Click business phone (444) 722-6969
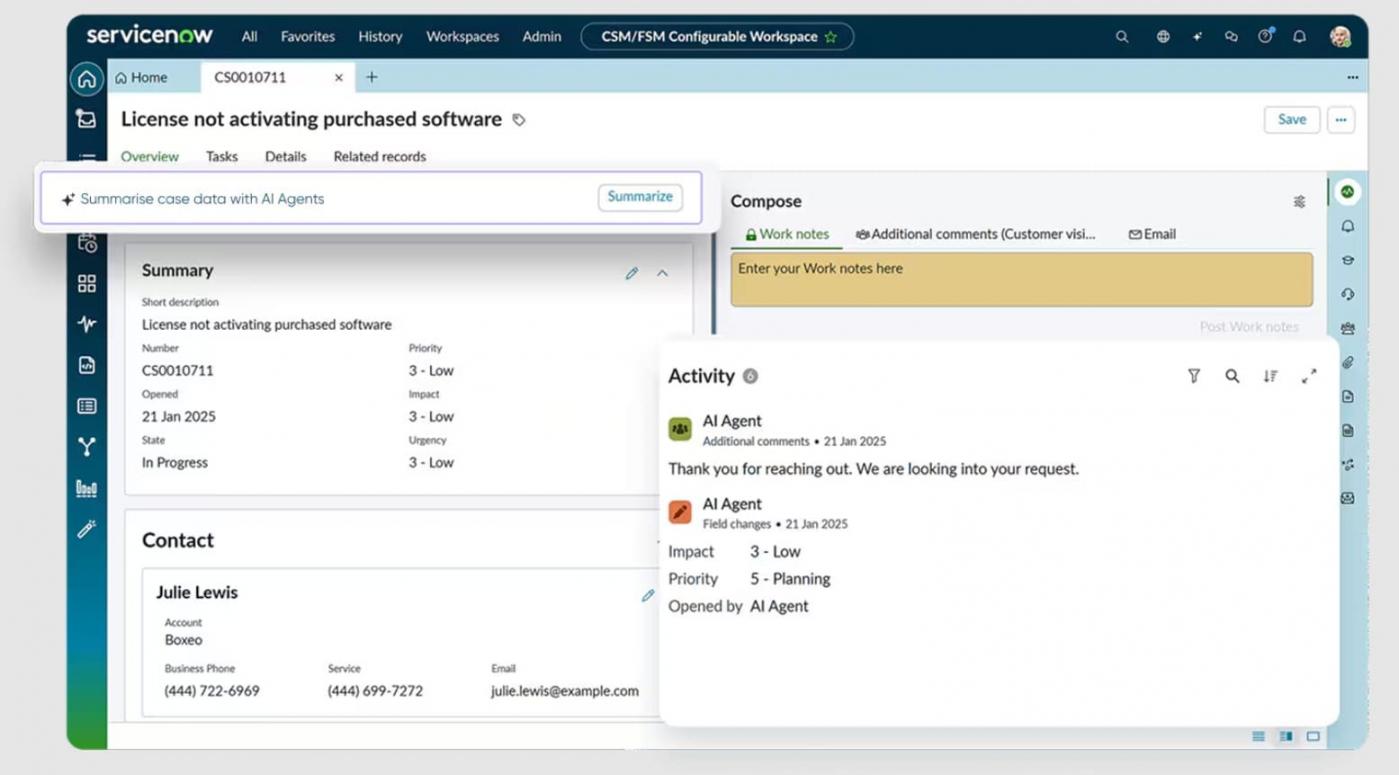This screenshot has width=1399, height=775. click(212, 691)
